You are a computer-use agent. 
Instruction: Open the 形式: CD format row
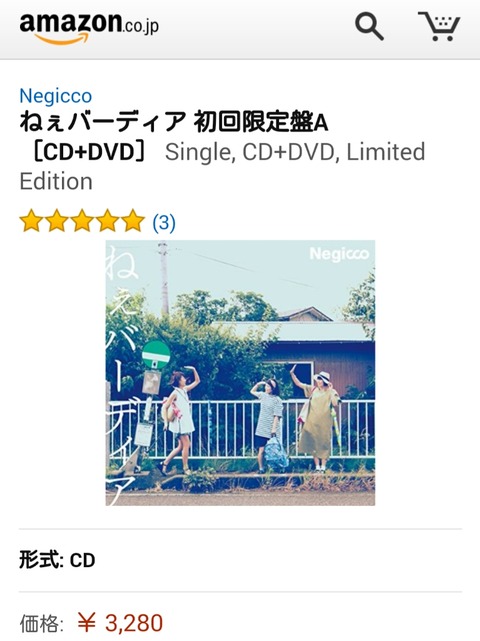coord(240,560)
